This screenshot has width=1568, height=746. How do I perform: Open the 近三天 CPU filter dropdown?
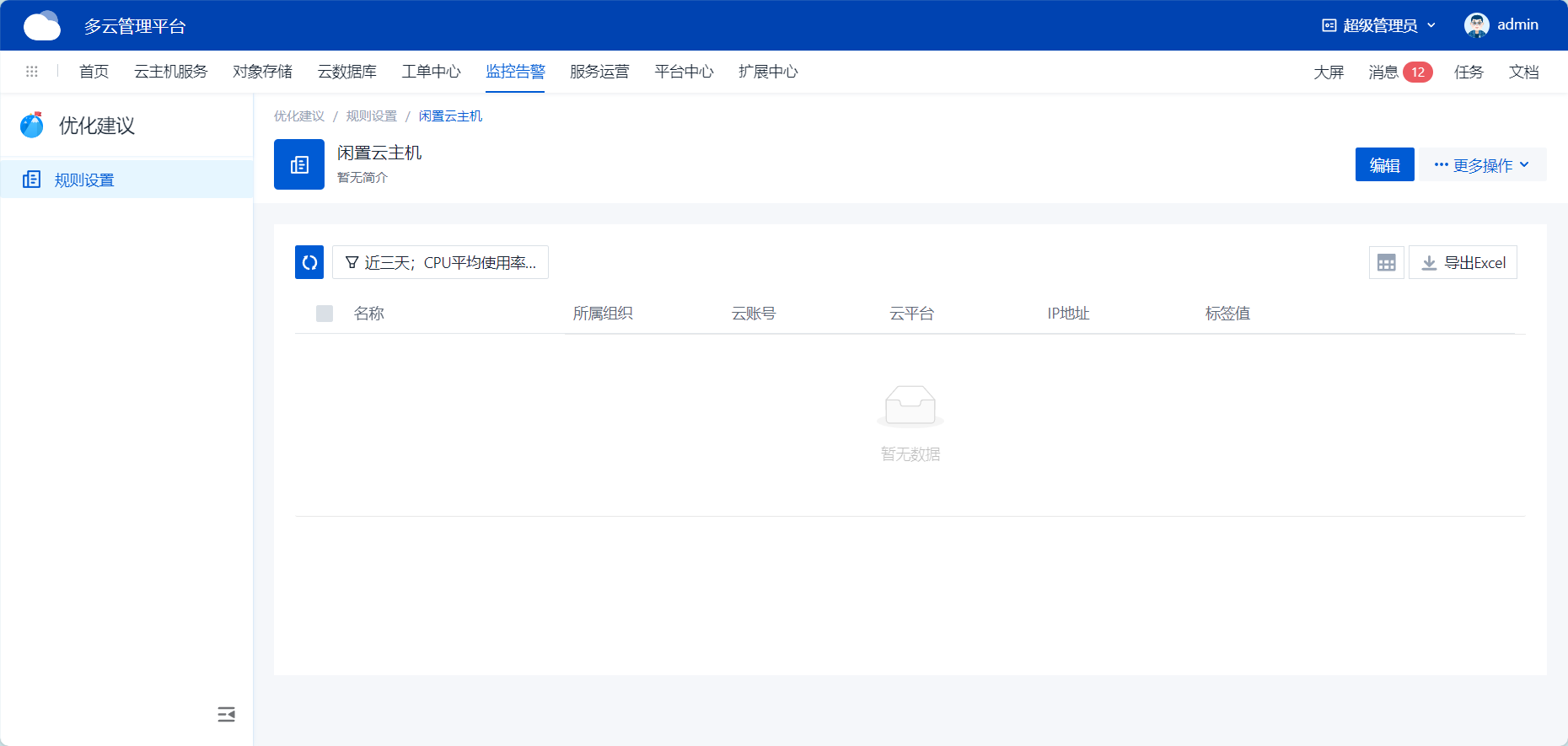[x=440, y=263]
